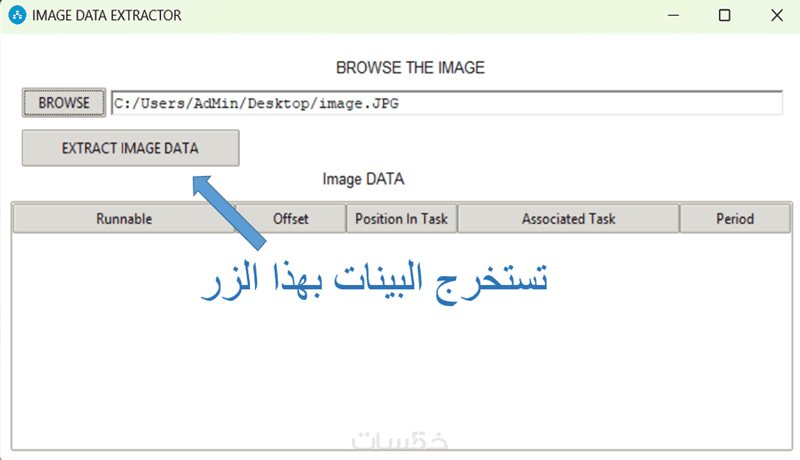Click the Position In Task column header
Viewport: 800px width, 460px height.
pos(401,218)
